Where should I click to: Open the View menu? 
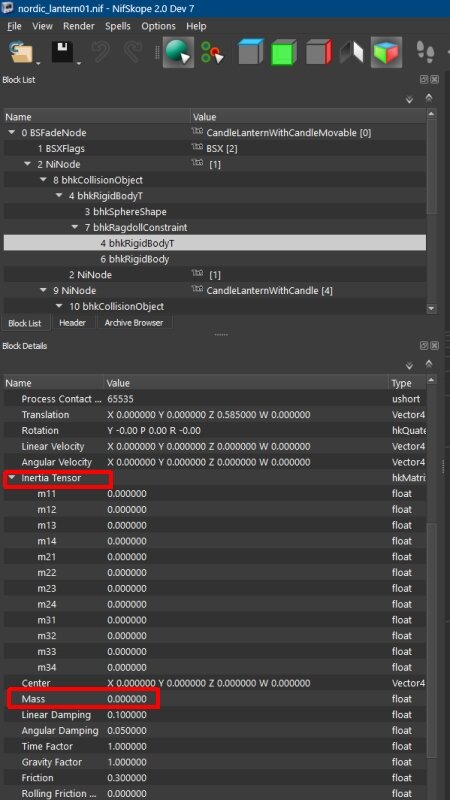pyautogui.click(x=42, y=26)
